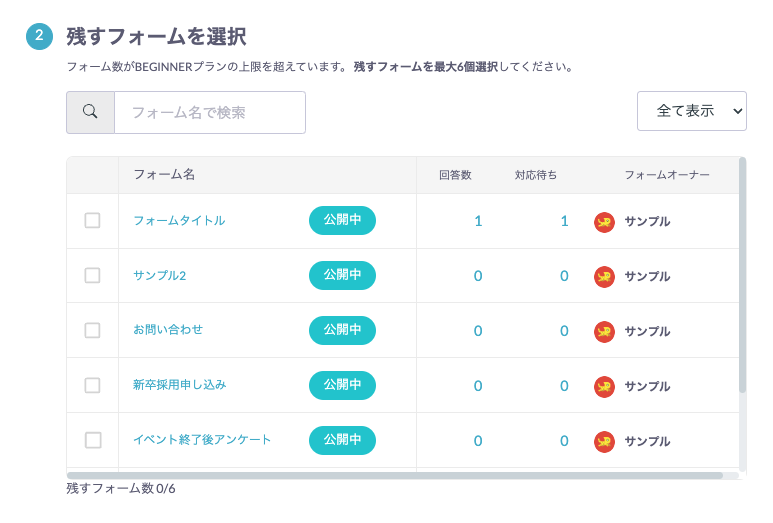Focus the フォーム名で検索 search field

click(210, 112)
